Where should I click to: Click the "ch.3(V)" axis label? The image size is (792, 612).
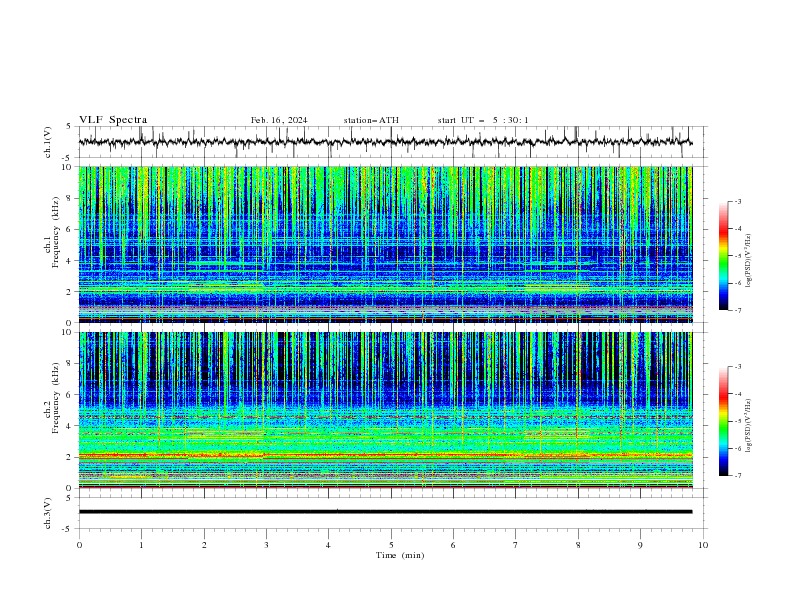click(48, 513)
